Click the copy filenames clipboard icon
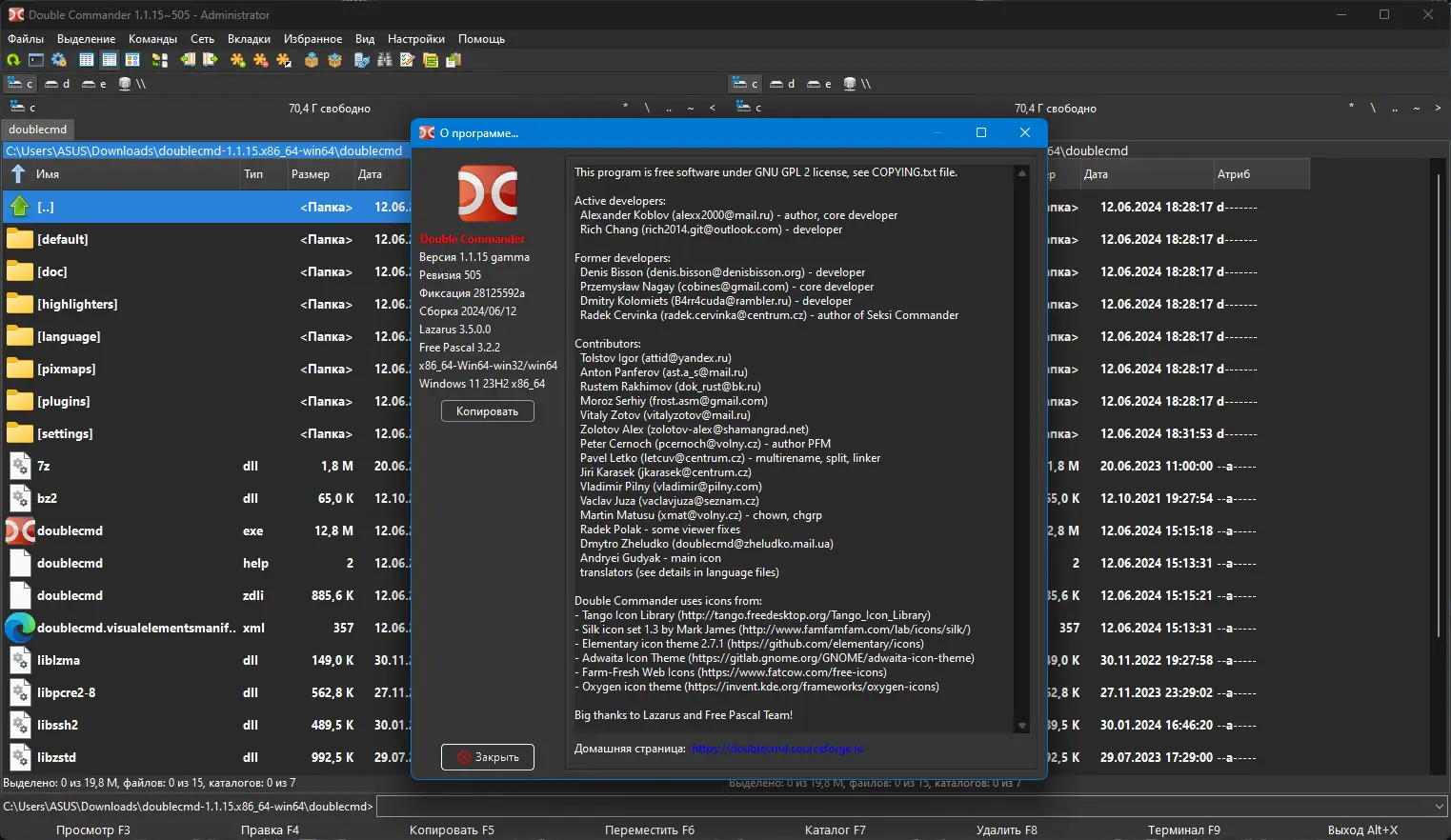 453,60
